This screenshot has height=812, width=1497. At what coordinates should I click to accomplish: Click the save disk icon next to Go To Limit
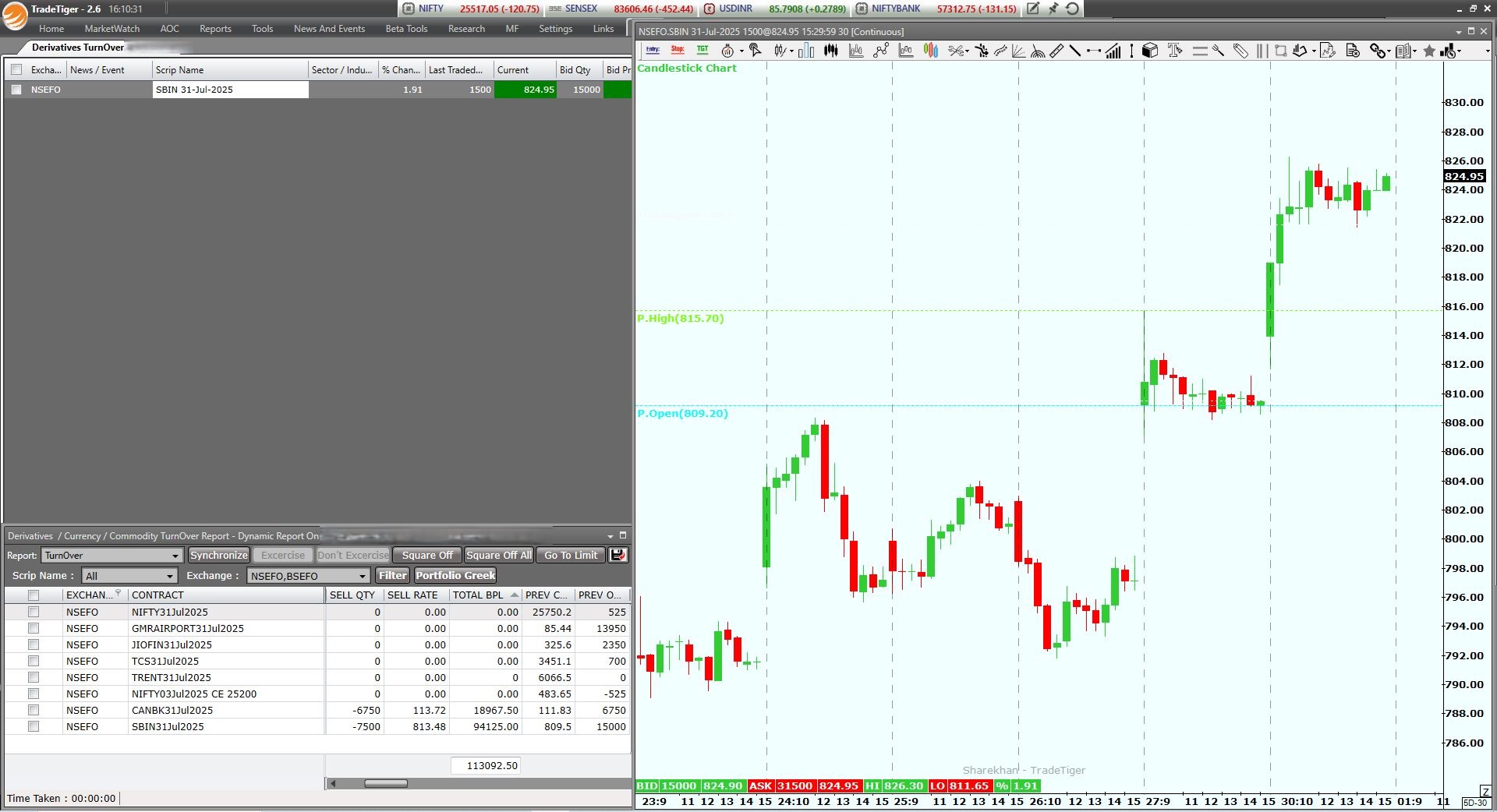tap(618, 555)
